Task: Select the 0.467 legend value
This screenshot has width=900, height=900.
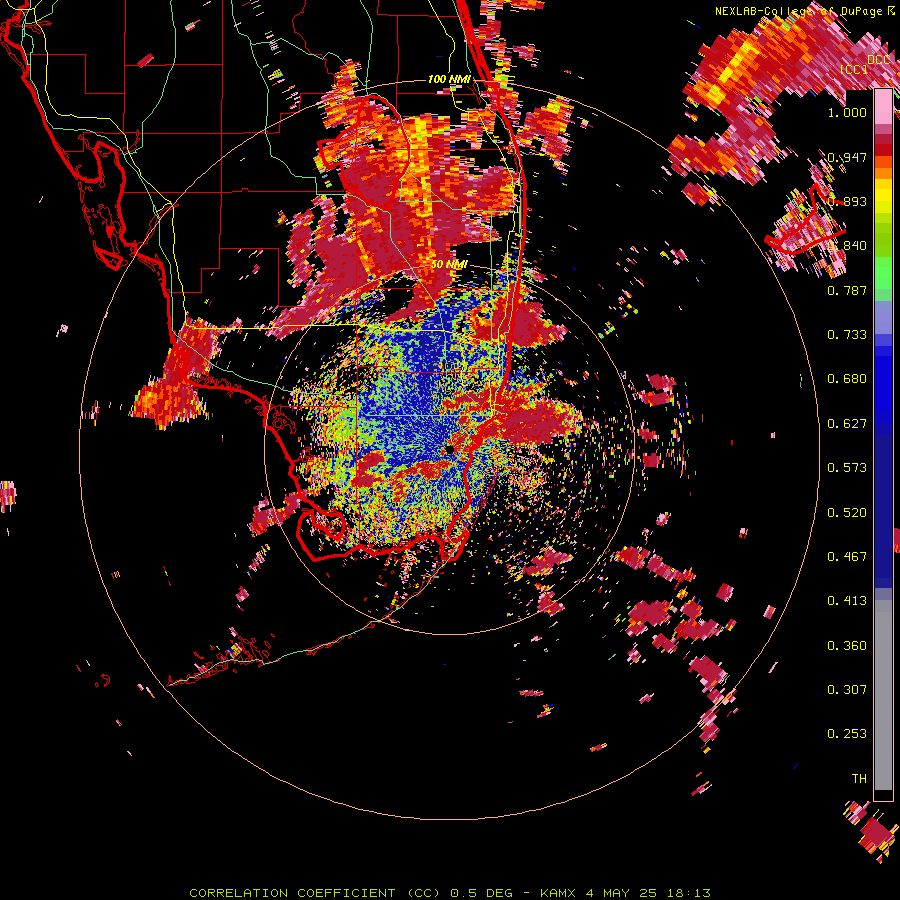Action: pos(847,557)
